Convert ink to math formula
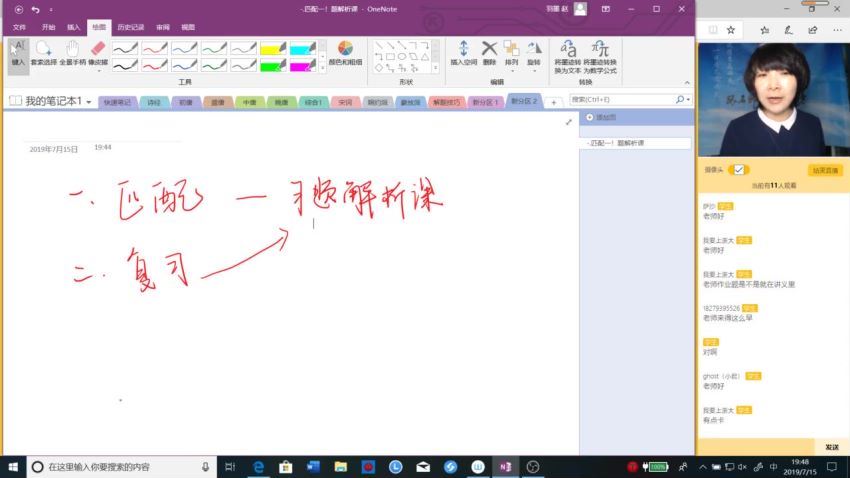 coord(600,56)
